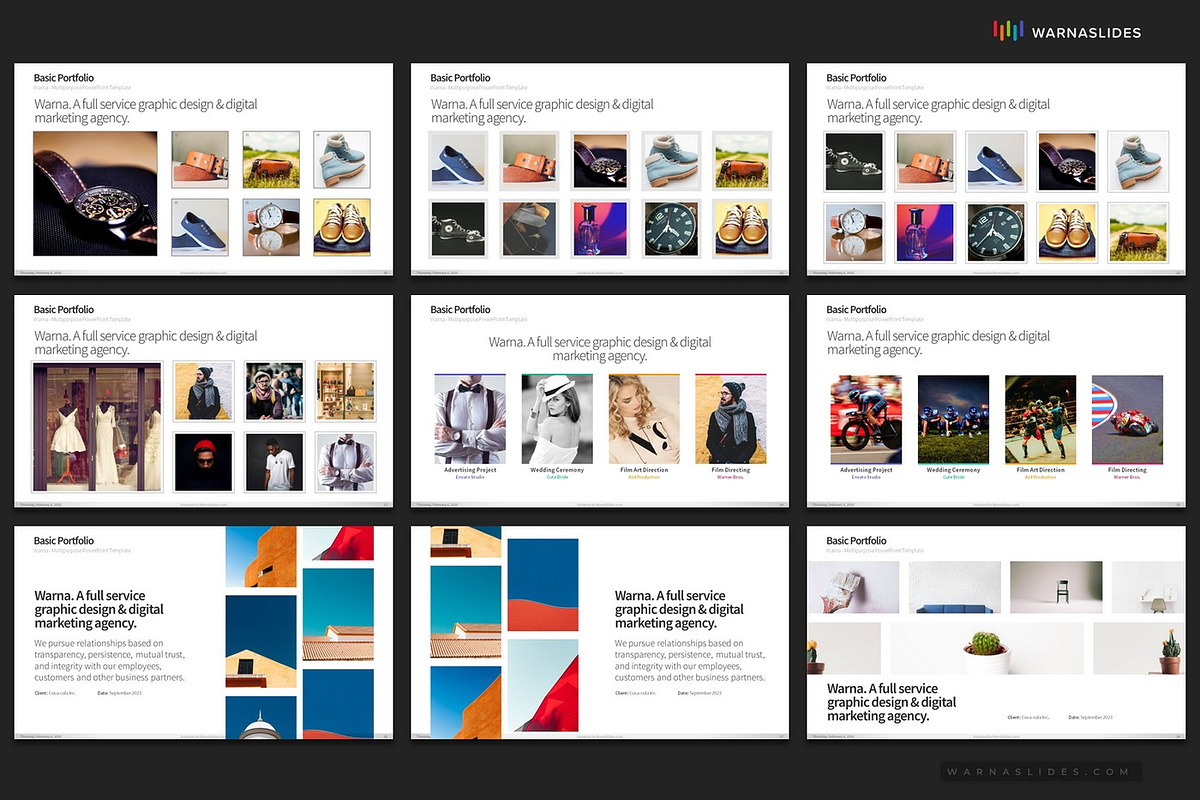Select the white dome building photo
Image resolution: width=1200 pixels, height=800 pixels.
pos(261,718)
